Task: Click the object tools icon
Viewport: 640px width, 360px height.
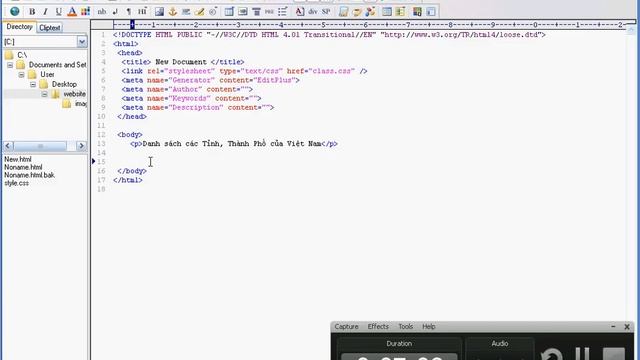Action: tap(370, 12)
